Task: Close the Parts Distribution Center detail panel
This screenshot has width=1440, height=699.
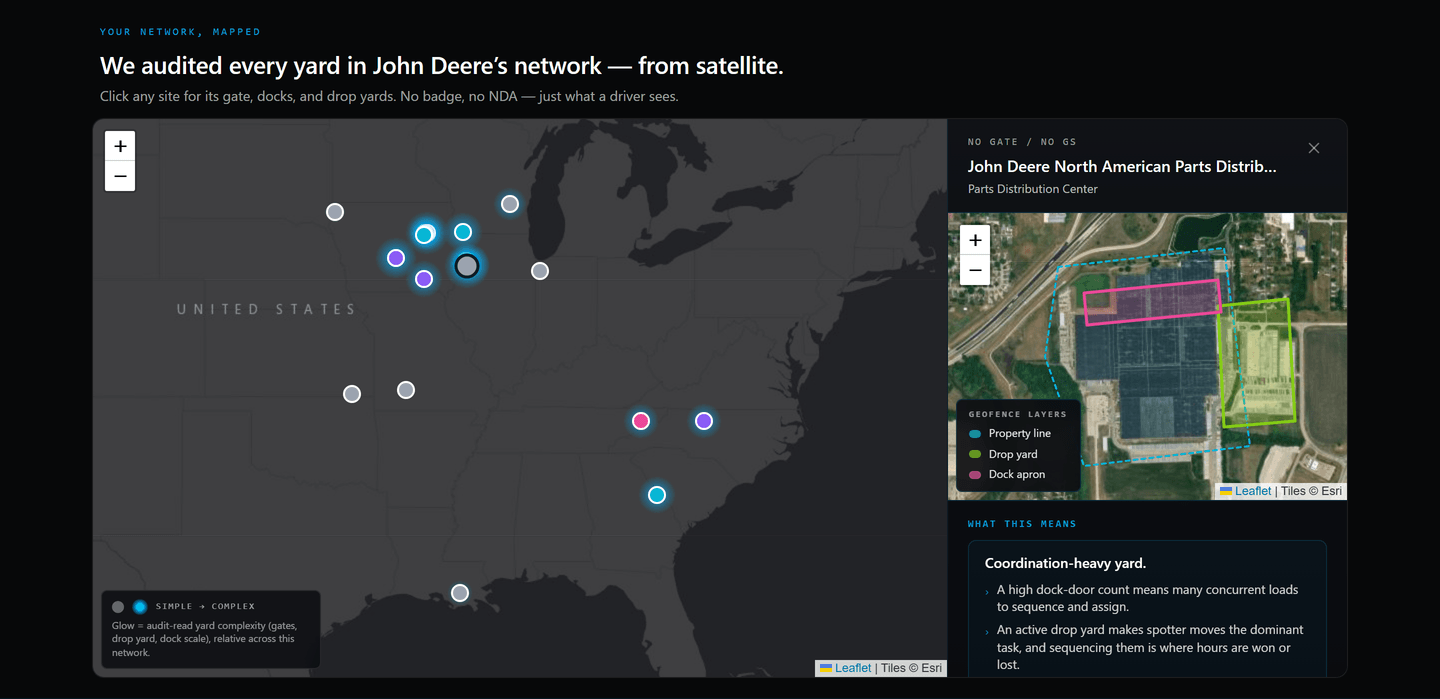Action: pos(1314,148)
